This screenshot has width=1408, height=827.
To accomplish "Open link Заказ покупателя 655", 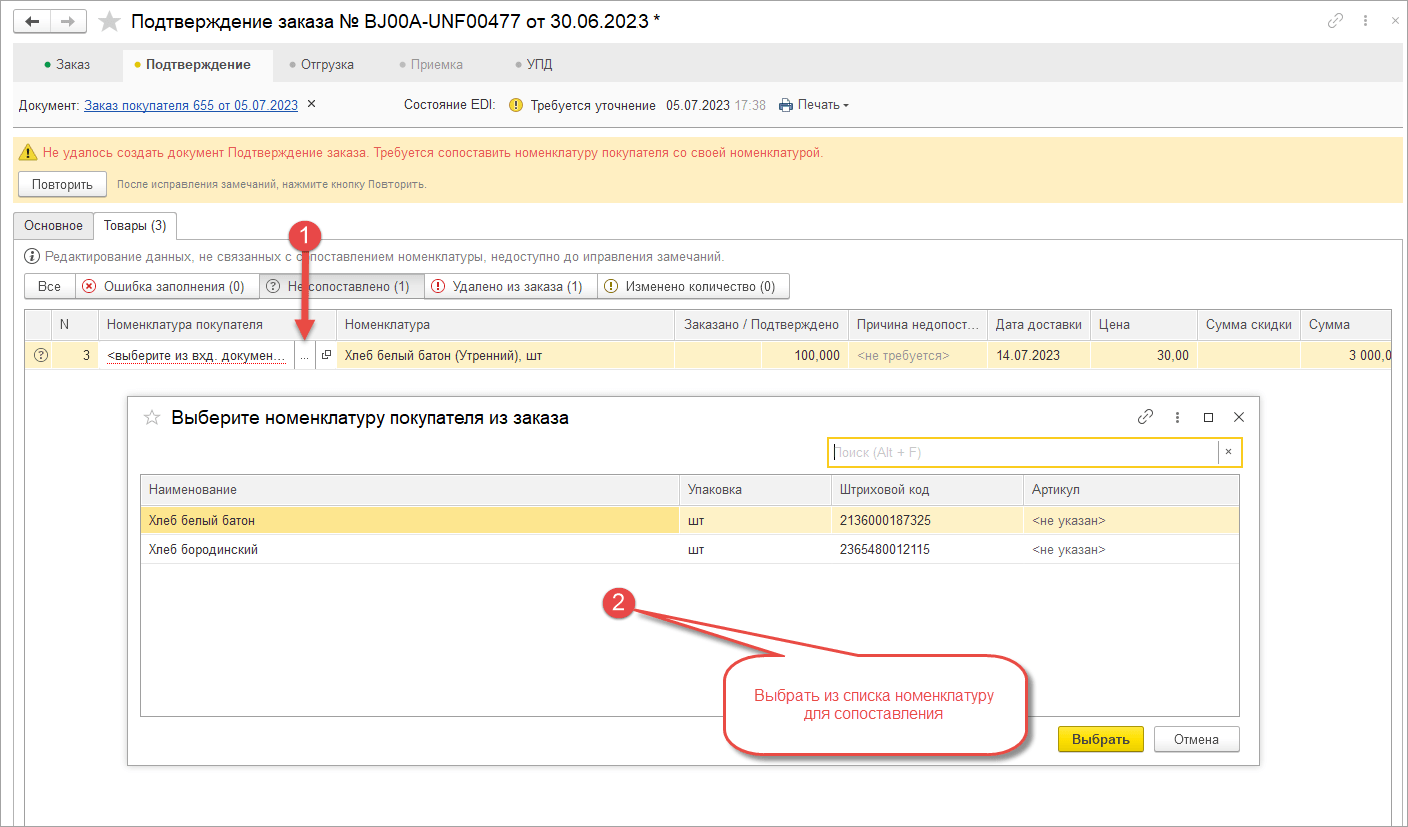I will 190,105.
